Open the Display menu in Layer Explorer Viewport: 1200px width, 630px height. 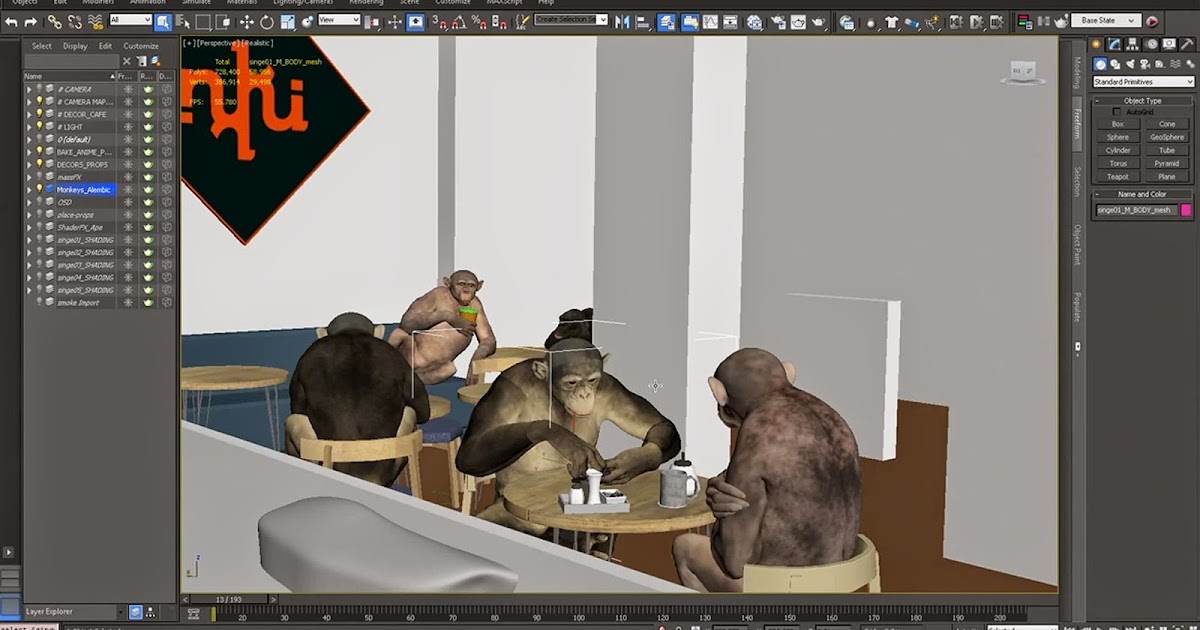pos(75,46)
